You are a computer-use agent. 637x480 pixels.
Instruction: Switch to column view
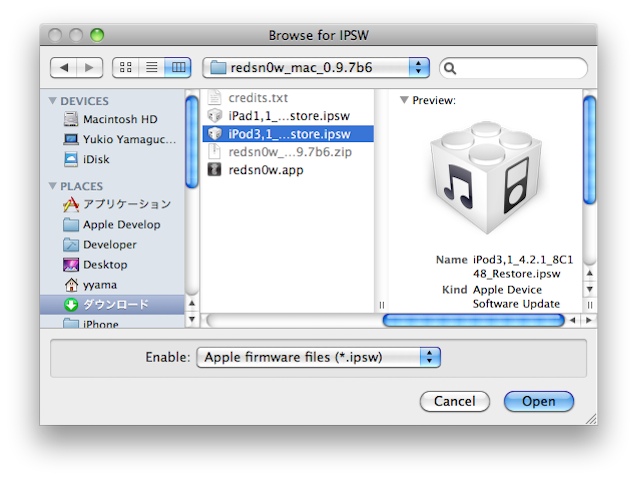[178, 67]
